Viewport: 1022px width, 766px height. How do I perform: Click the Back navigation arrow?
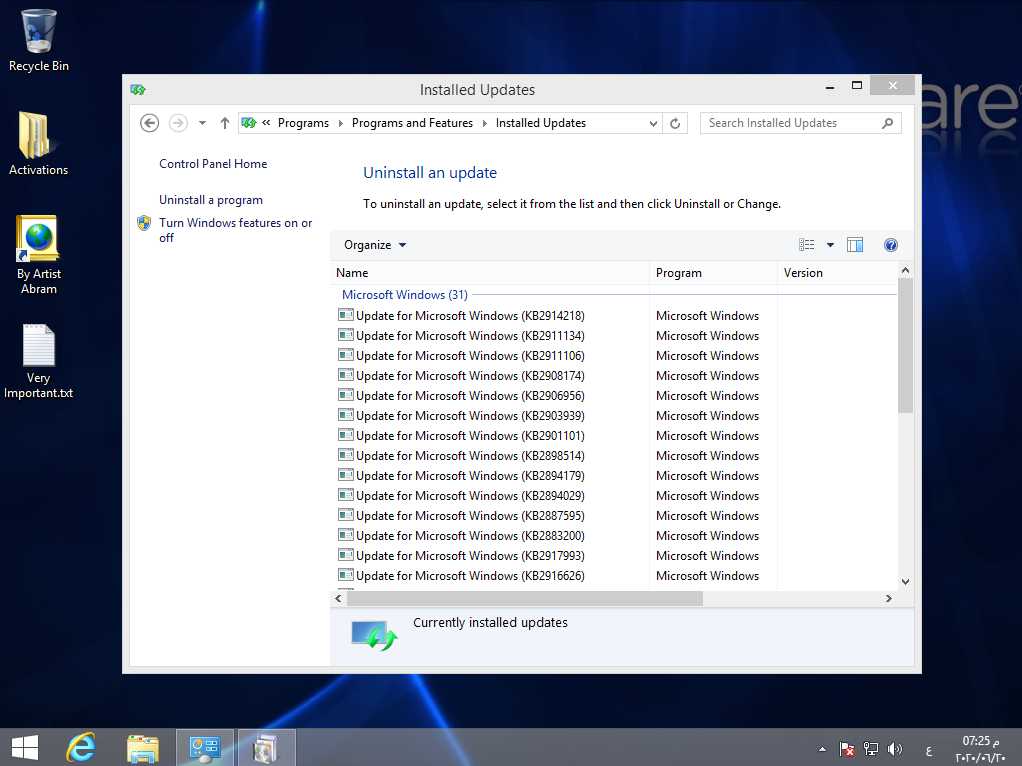coord(149,123)
